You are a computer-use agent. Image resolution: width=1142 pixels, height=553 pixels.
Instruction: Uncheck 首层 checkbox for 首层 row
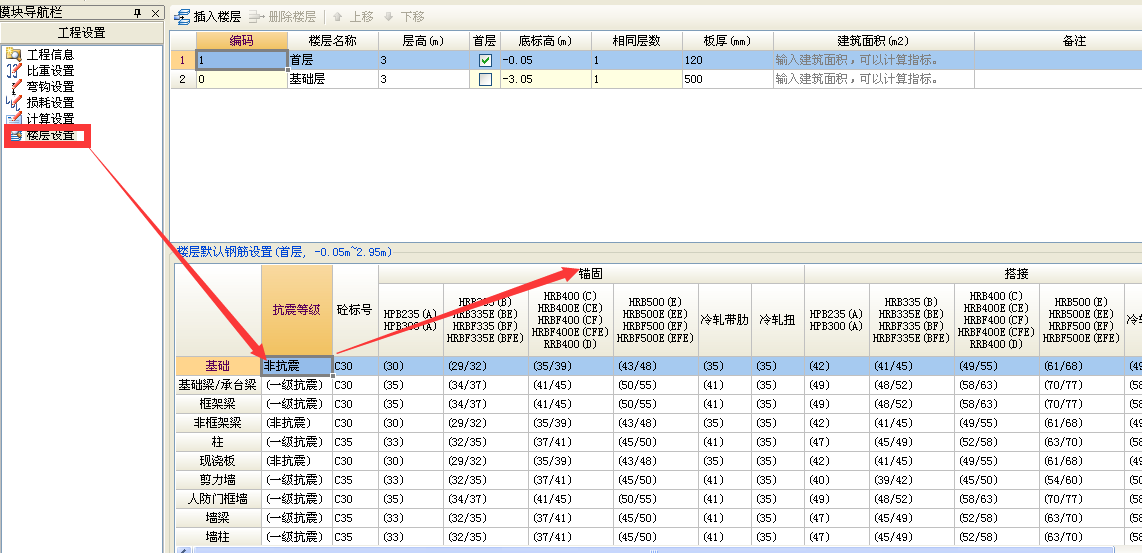(x=485, y=60)
